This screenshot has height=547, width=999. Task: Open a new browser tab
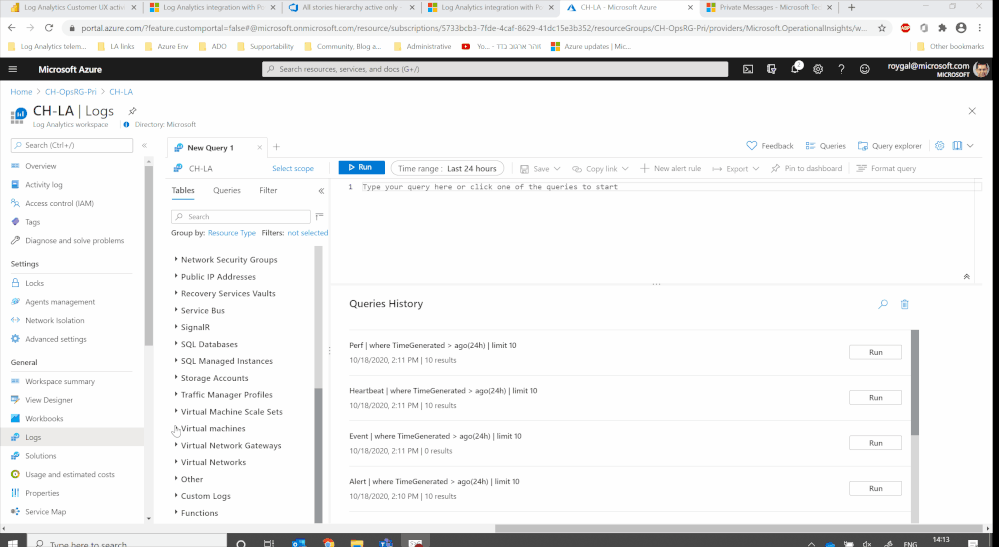pyautogui.click(x=851, y=8)
